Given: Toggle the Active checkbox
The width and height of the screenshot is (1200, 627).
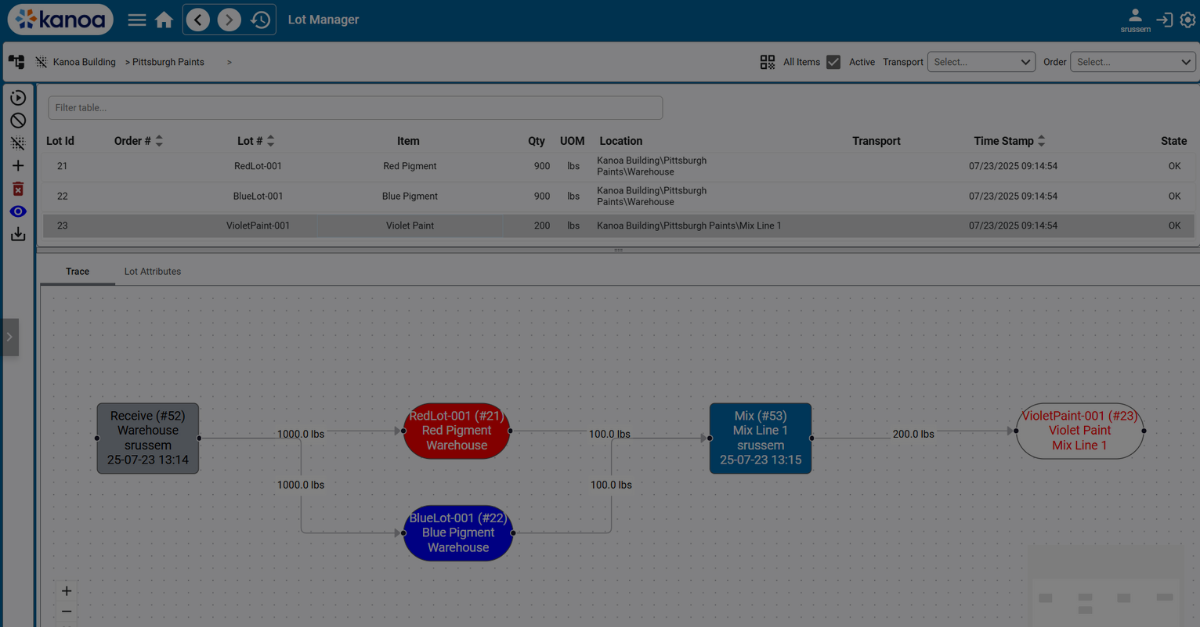Looking at the screenshot, I should coord(833,62).
